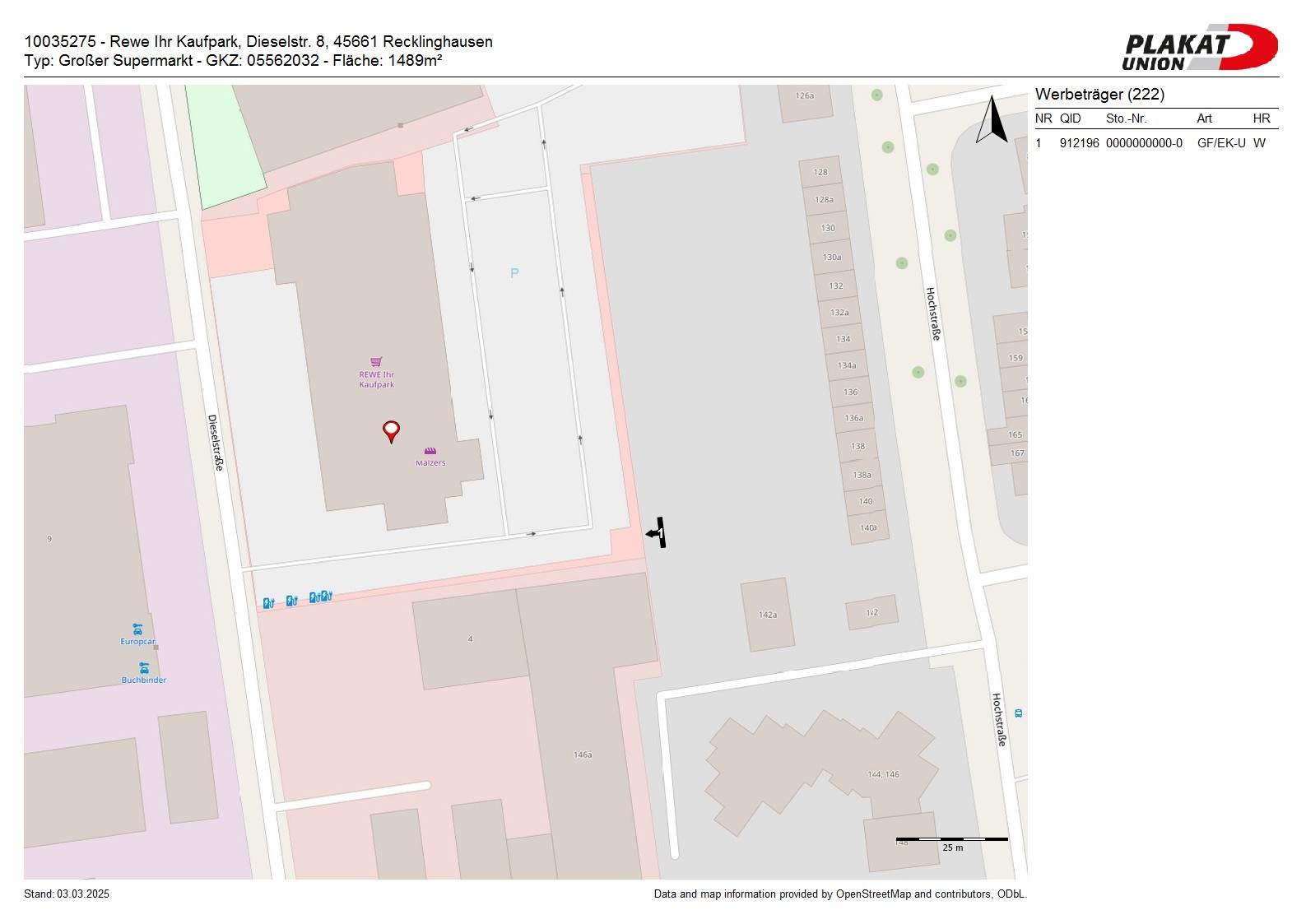Click the red location pin marker

click(x=392, y=430)
